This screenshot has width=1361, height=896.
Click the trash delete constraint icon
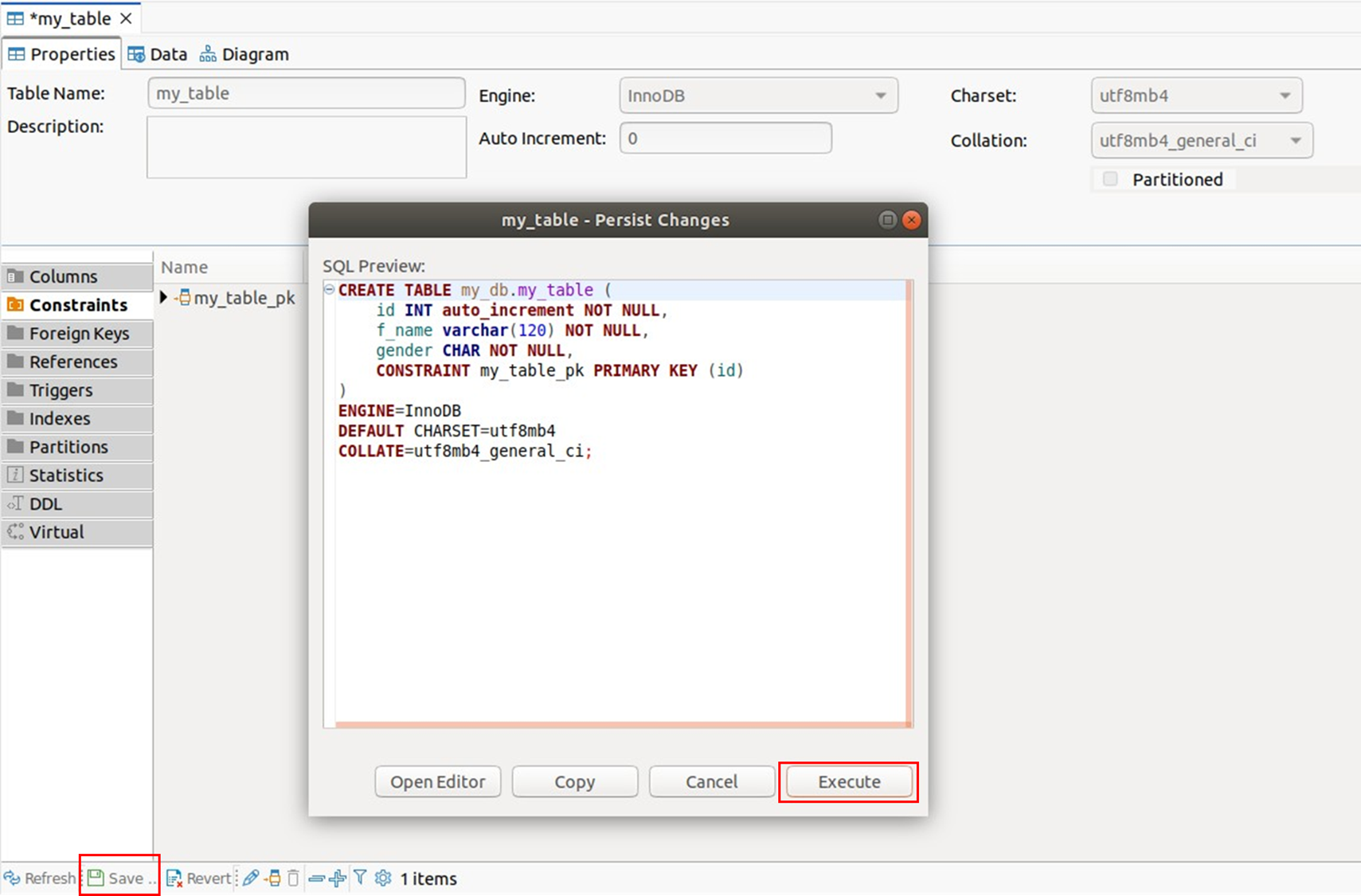(293, 878)
